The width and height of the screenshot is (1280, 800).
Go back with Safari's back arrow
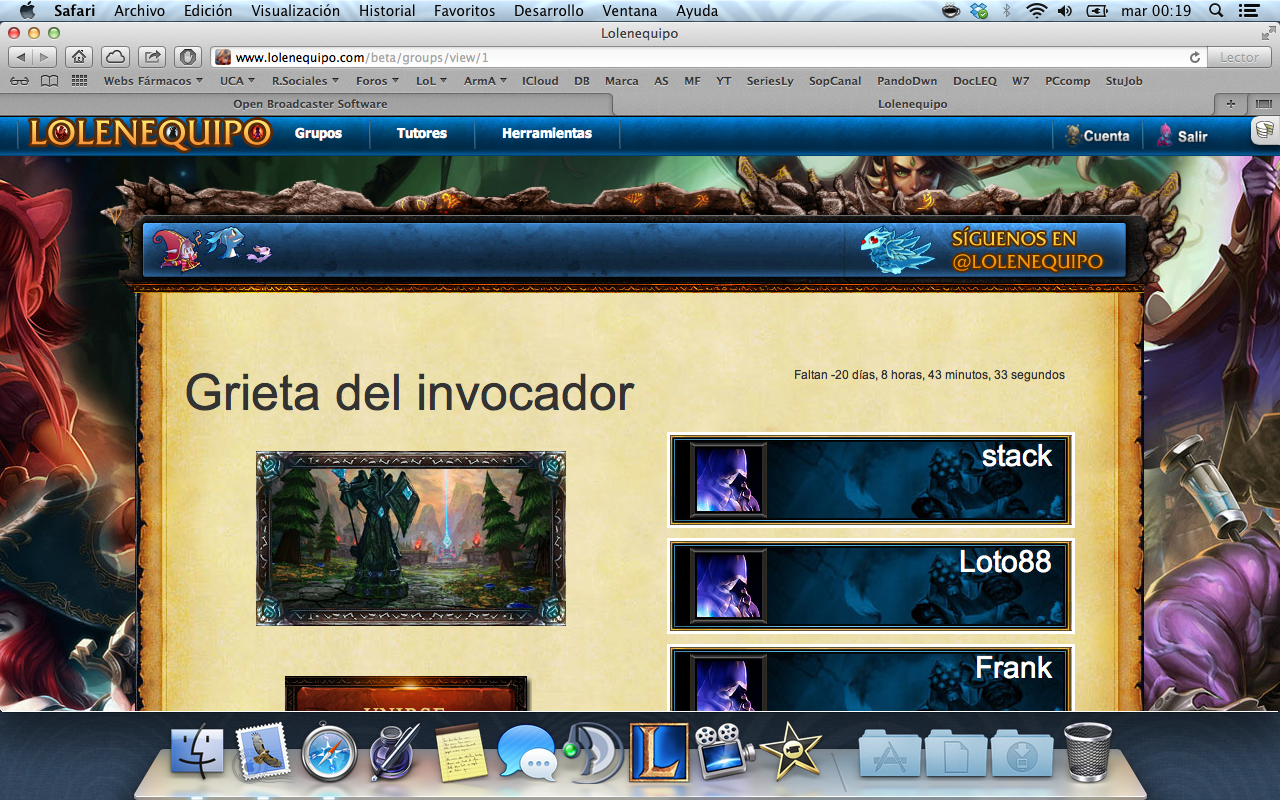click(22, 57)
